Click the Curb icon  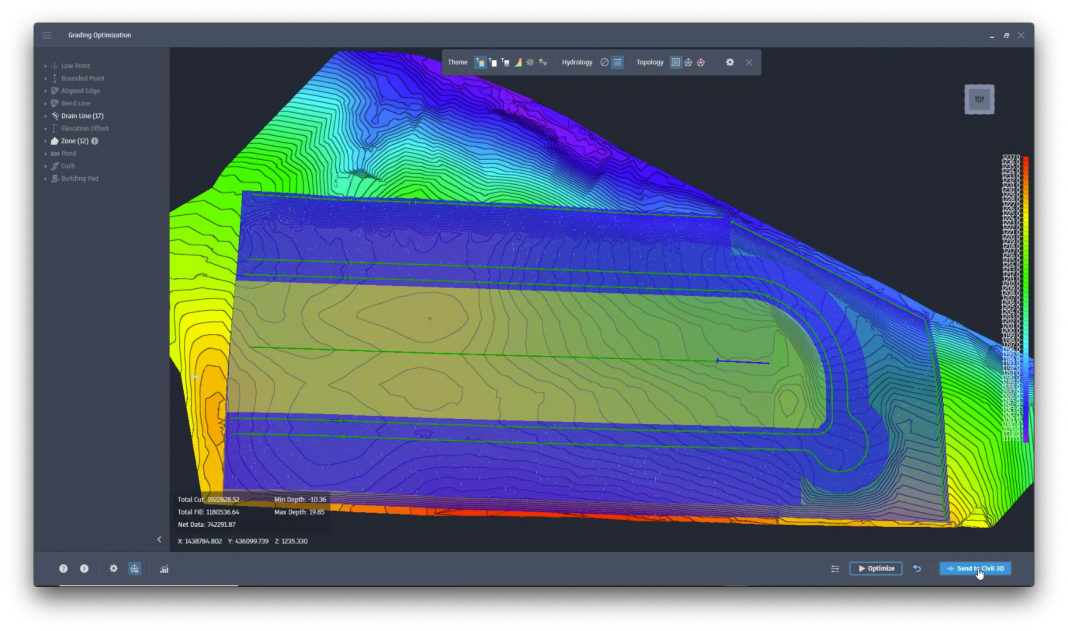54,166
